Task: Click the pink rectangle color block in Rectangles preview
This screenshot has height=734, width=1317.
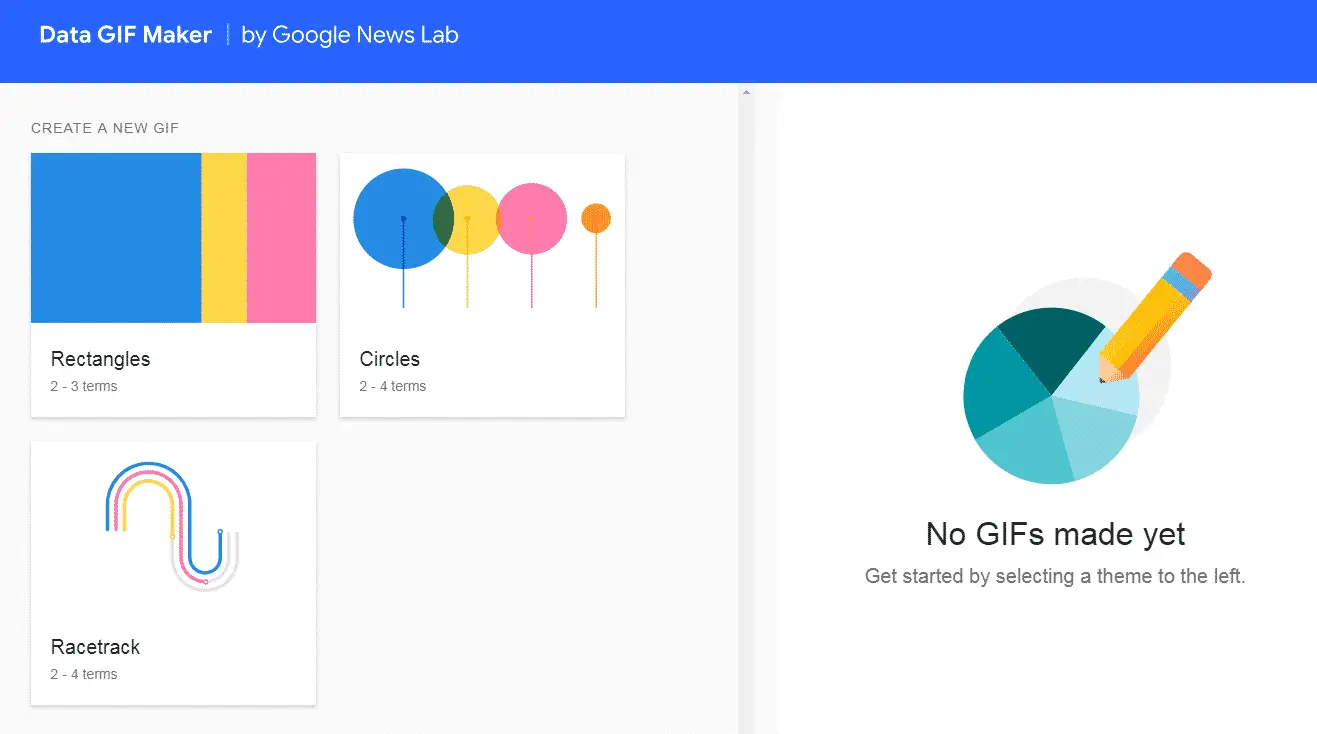Action: click(283, 237)
